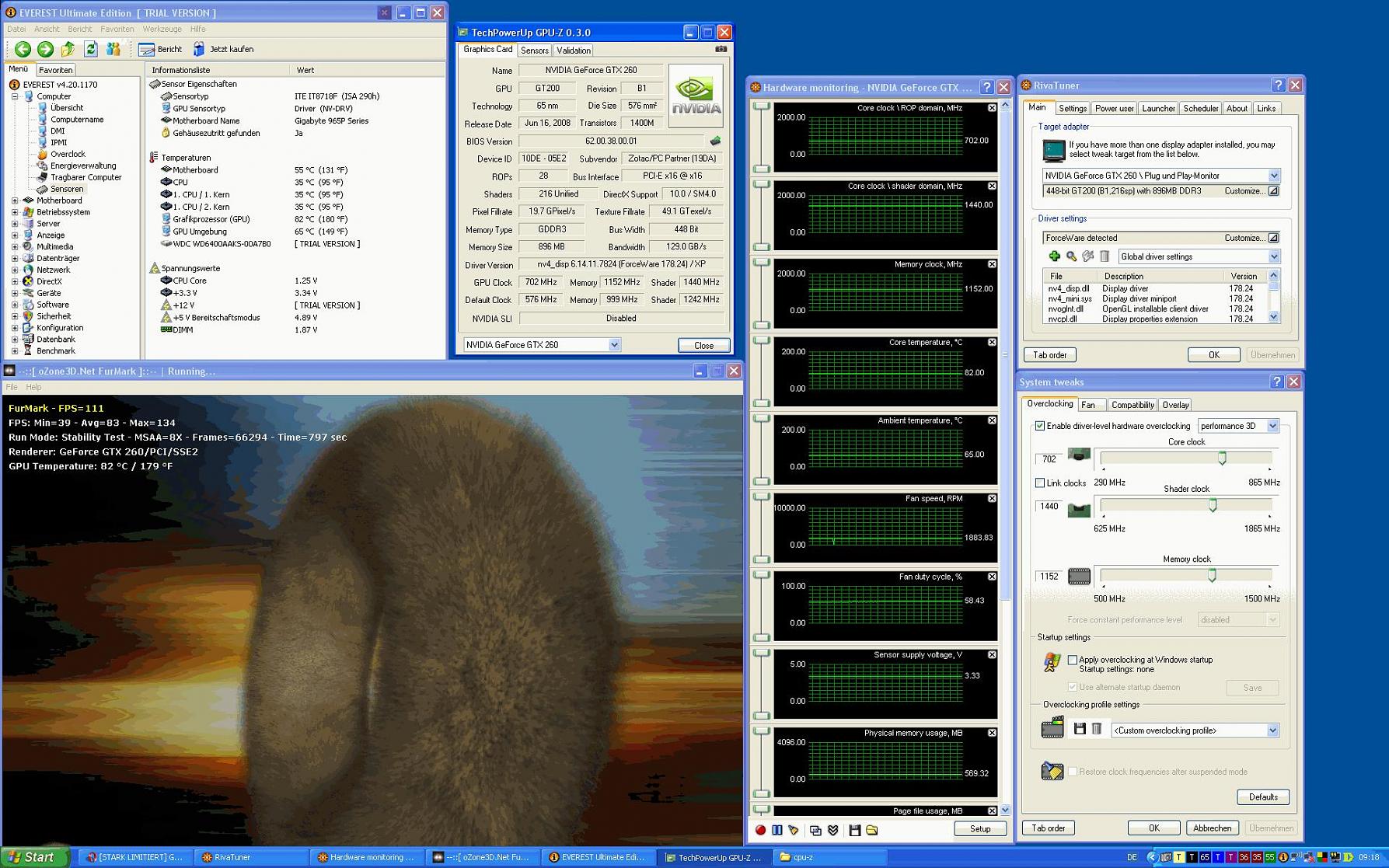The width and height of the screenshot is (1389, 868).
Task: Switch to the Favoriten tab in EVEREST
Action: (55, 70)
